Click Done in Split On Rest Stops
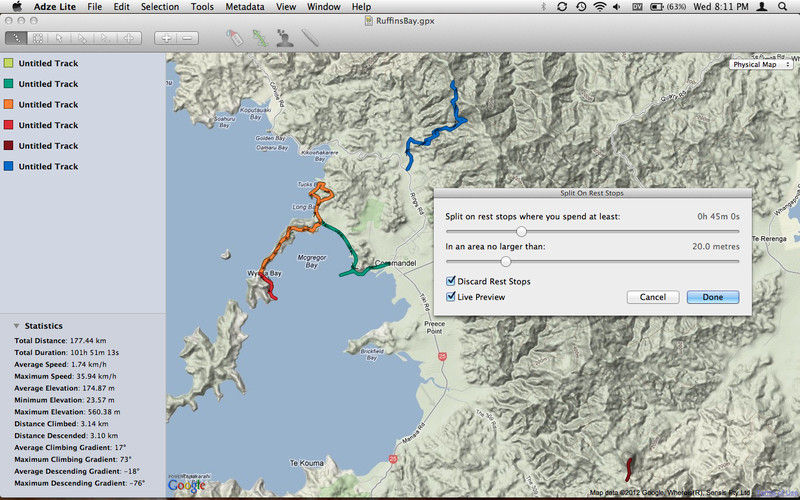The width and height of the screenshot is (800, 500). click(x=712, y=297)
